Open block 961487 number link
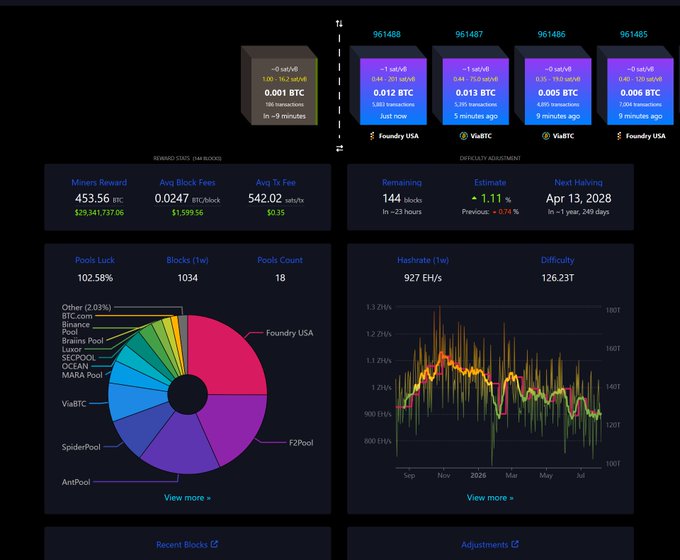This screenshot has height=560, width=680. pos(469,34)
